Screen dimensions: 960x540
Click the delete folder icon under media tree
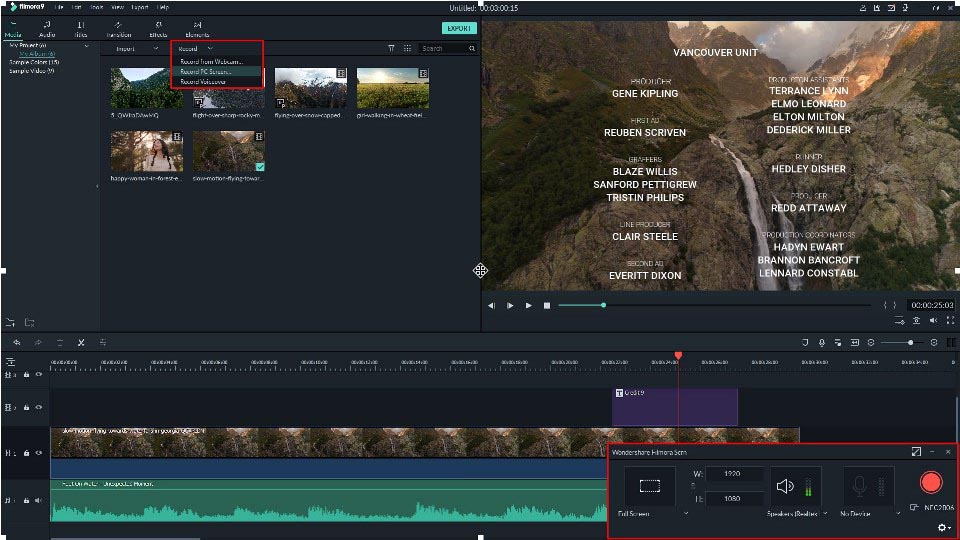tap(29, 322)
